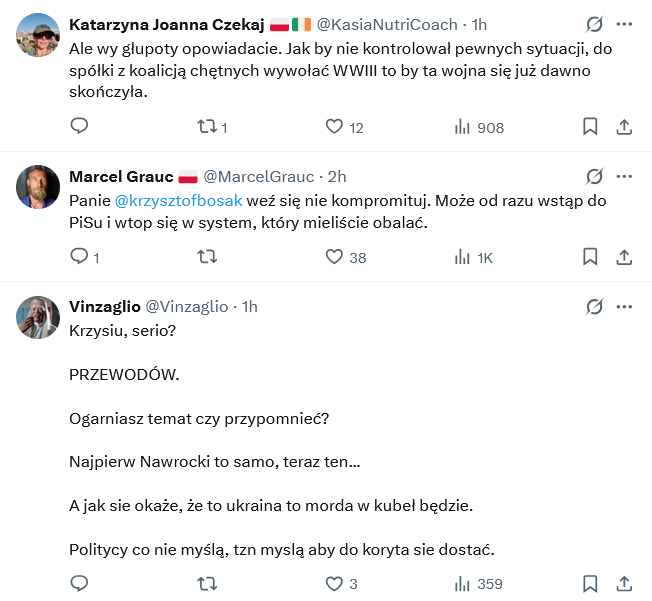
Task: Open more options on Vinzaglio's tweet
Action: tap(624, 307)
